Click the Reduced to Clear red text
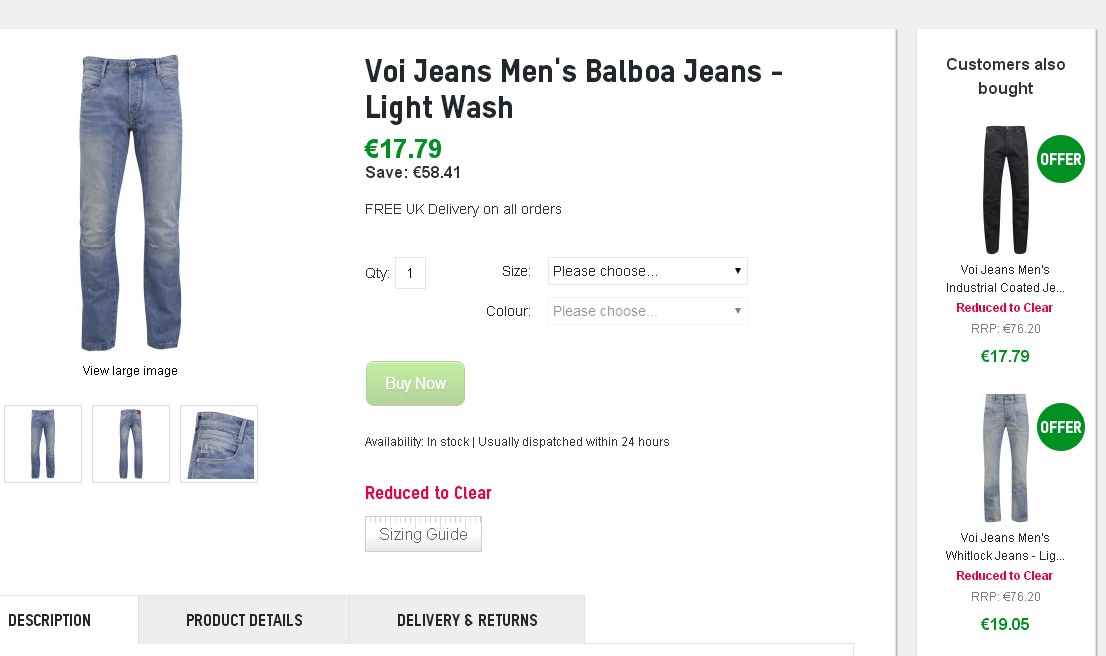Viewport: 1106px width, 656px height. pos(428,493)
